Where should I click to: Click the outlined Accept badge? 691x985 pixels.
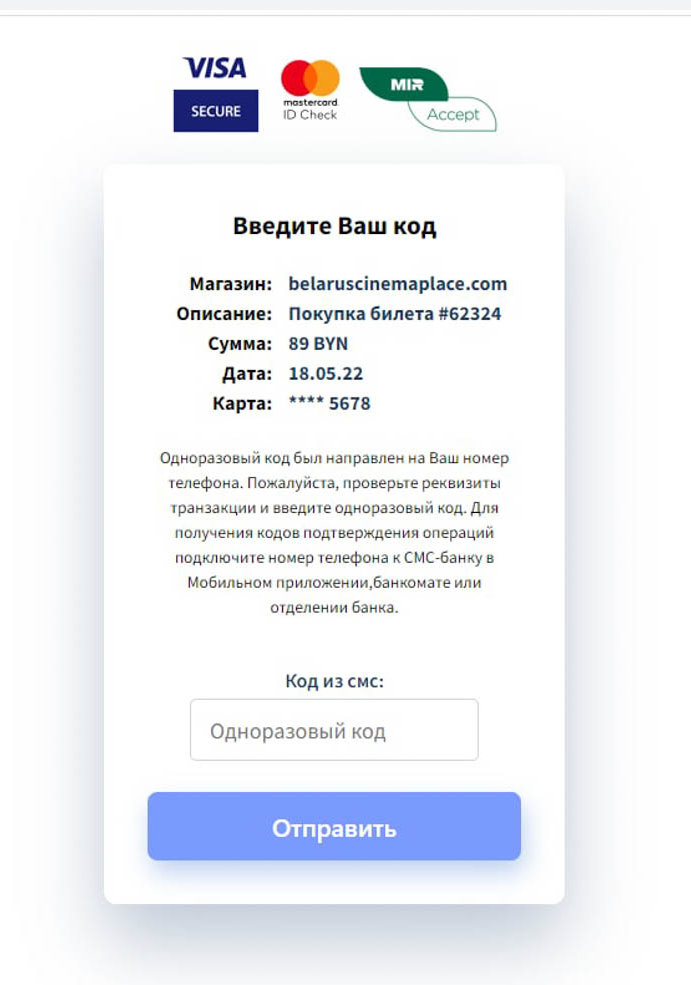452,114
